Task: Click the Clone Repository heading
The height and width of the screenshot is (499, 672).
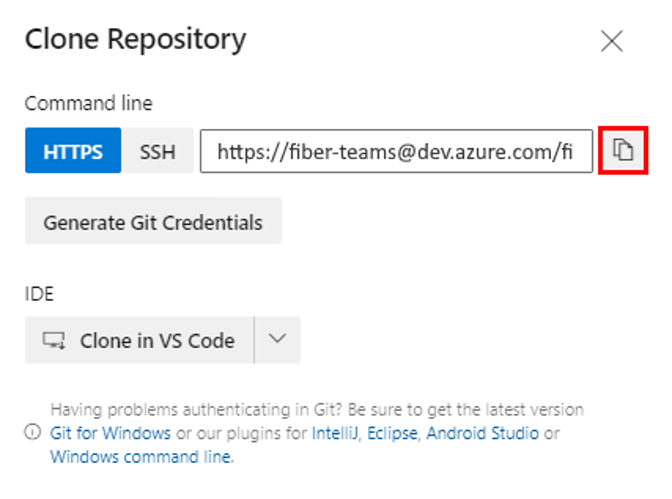Action: [x=135, y=40]
